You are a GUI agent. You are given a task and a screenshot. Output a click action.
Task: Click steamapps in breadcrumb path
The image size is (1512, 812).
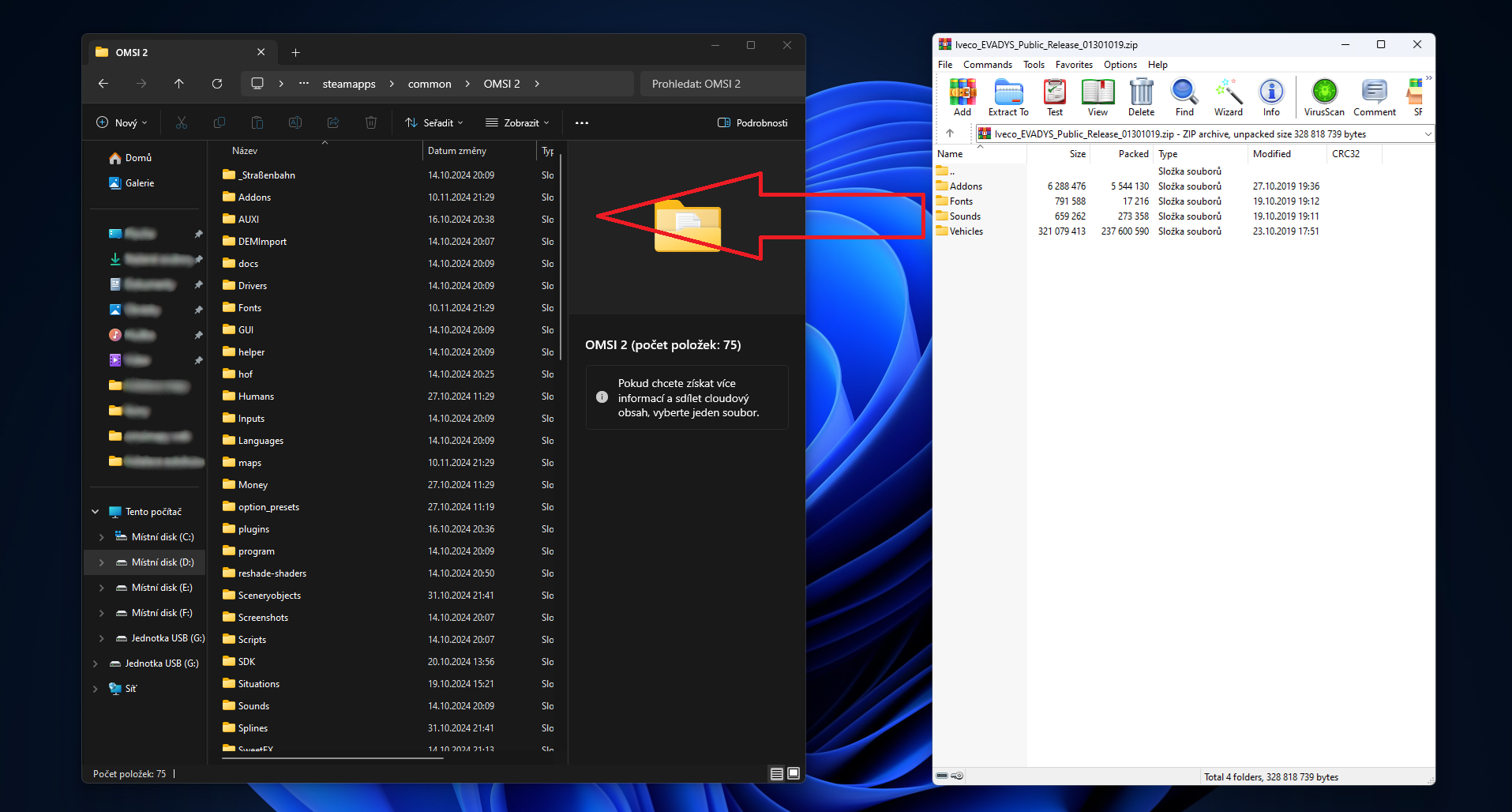(349, 84)
